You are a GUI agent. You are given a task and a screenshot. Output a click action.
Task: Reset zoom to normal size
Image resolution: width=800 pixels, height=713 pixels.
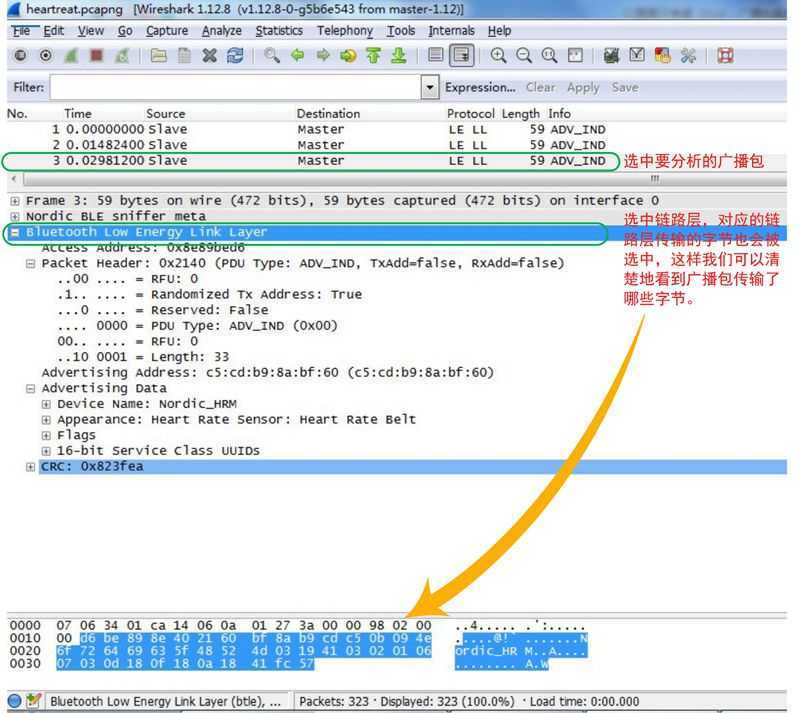[549, 55]
